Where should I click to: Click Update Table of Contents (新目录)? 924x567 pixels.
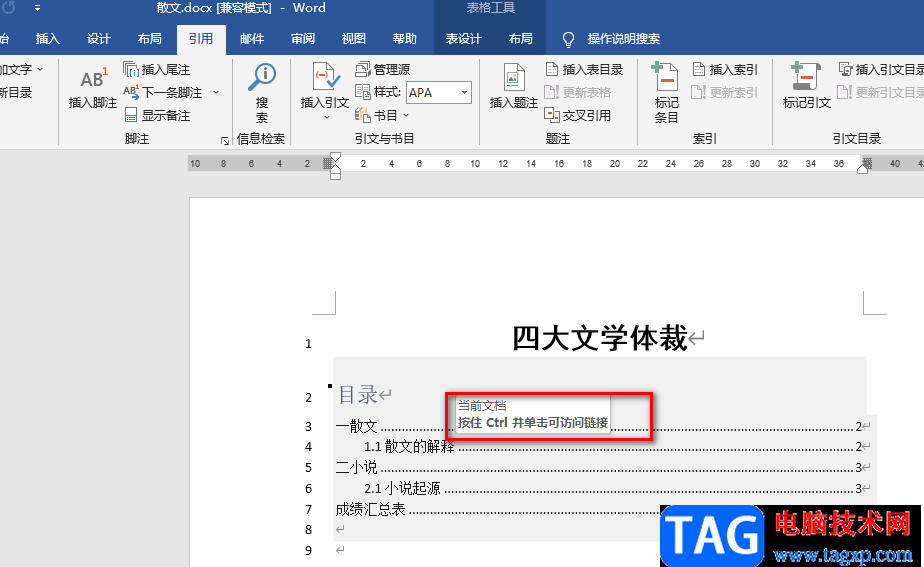click(16, 93)
